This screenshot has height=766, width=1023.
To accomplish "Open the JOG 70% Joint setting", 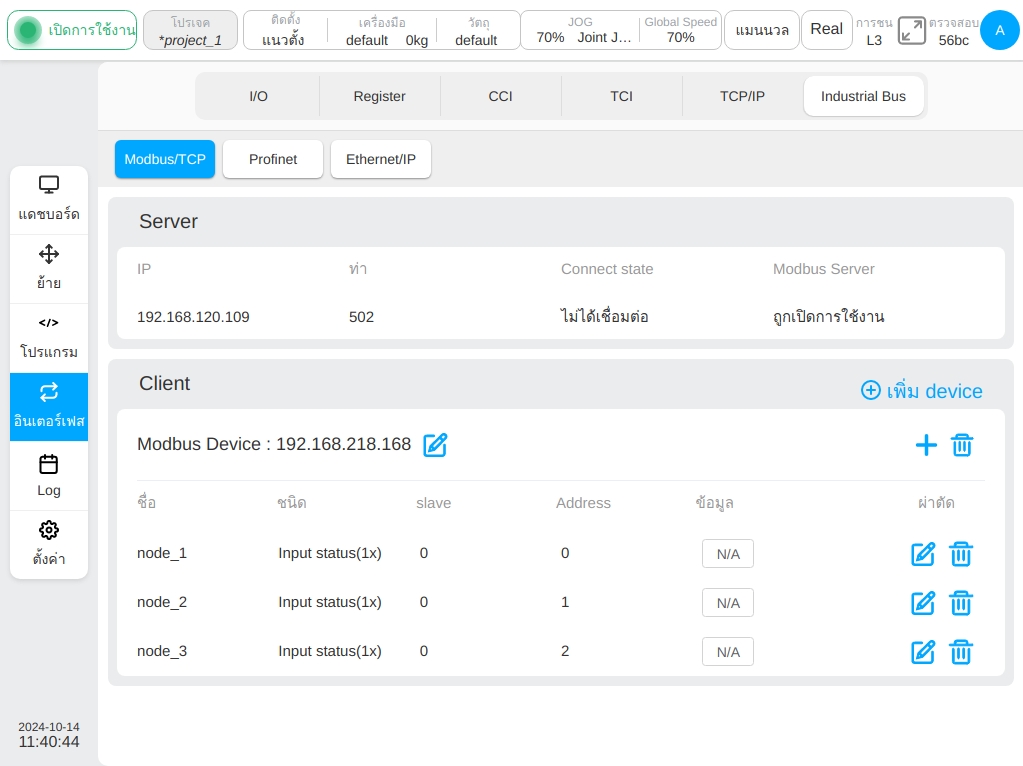I will 581,30.
